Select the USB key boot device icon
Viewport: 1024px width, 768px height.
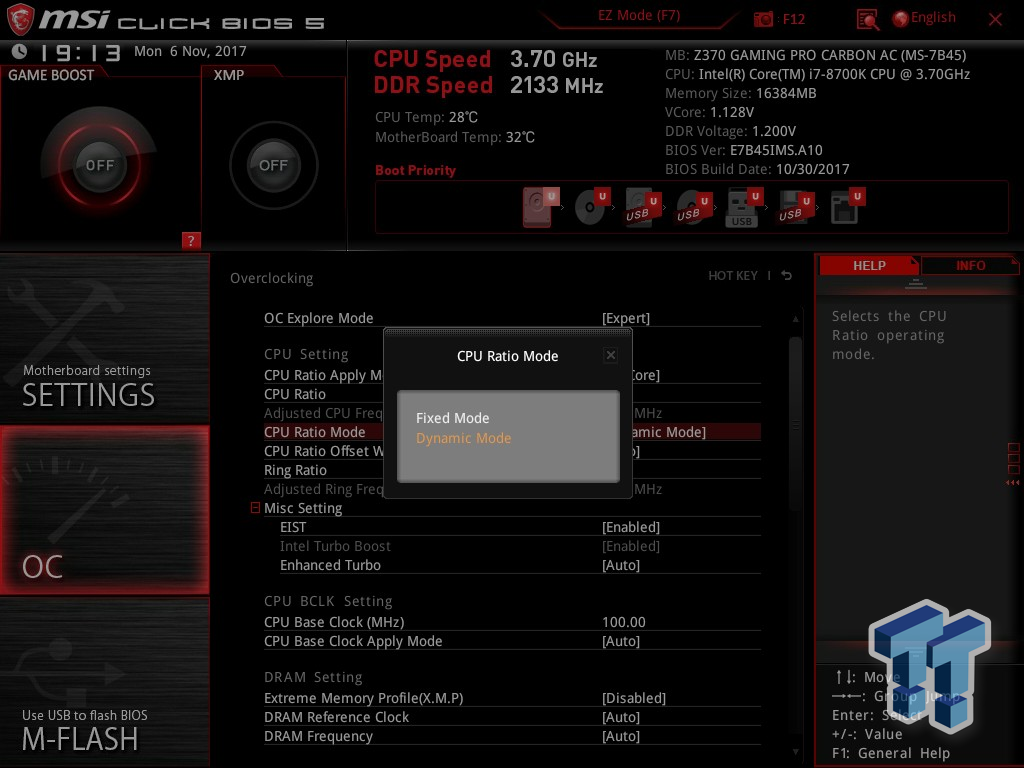(744, 207)
